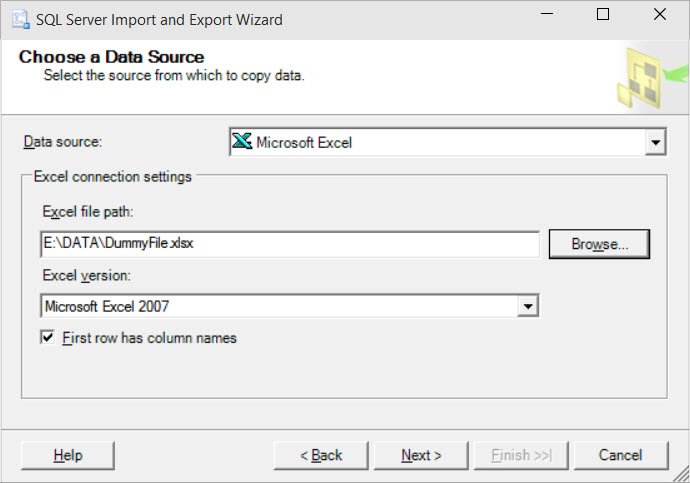The width and height of the screenshot is (690, 483).
Task: Click the Excel connection settings group label
Action: pyautogui.click(x=113, y=177)
